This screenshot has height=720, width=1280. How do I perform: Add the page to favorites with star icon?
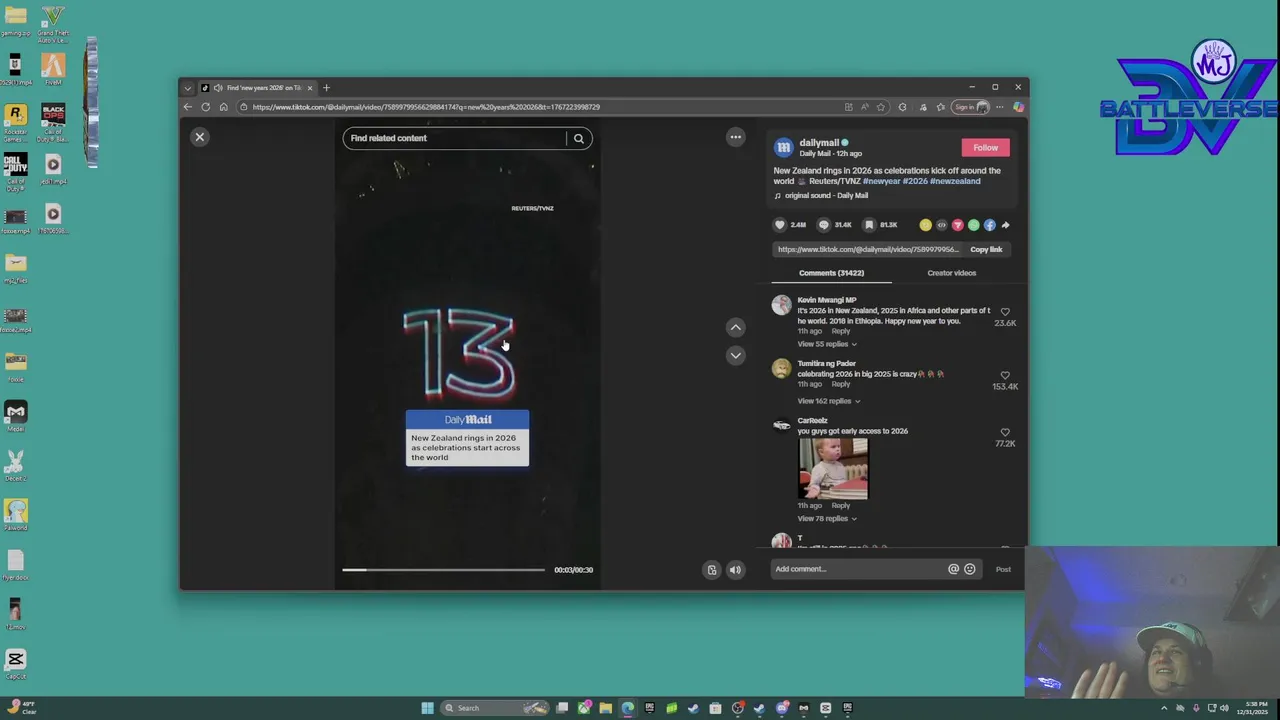(881, 107)
